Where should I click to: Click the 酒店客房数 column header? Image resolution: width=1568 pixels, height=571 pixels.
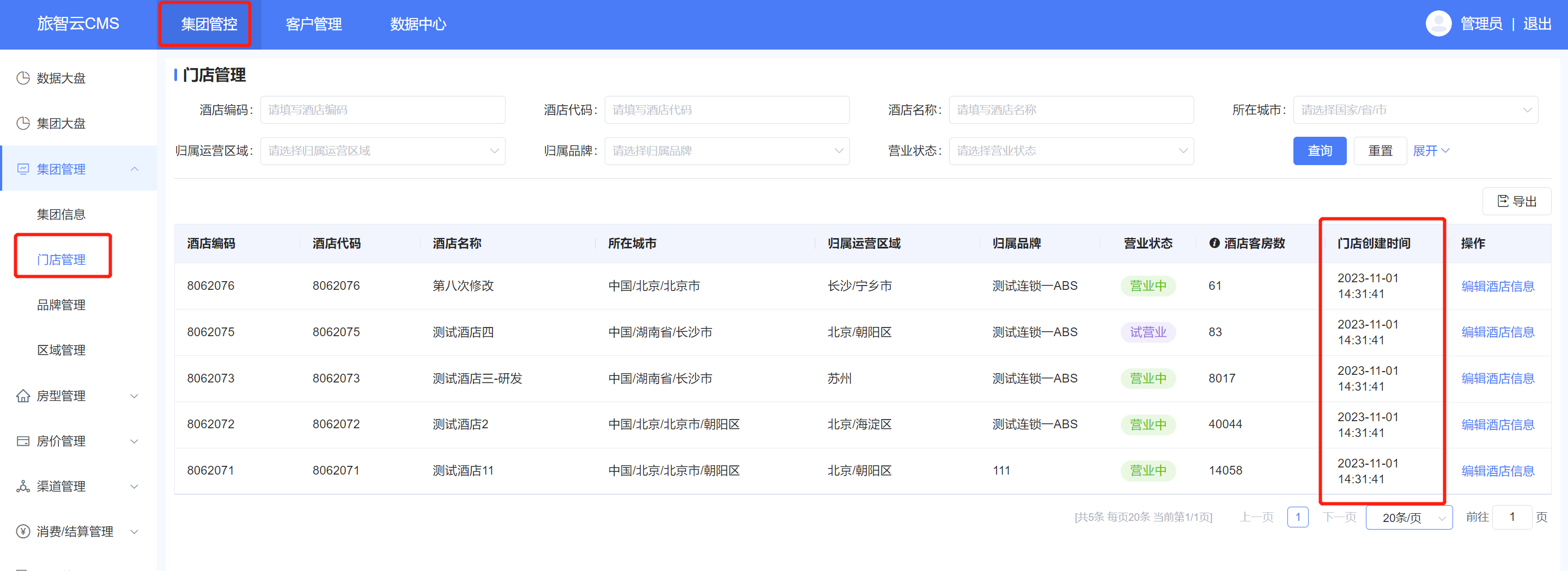click(1254, 244)
